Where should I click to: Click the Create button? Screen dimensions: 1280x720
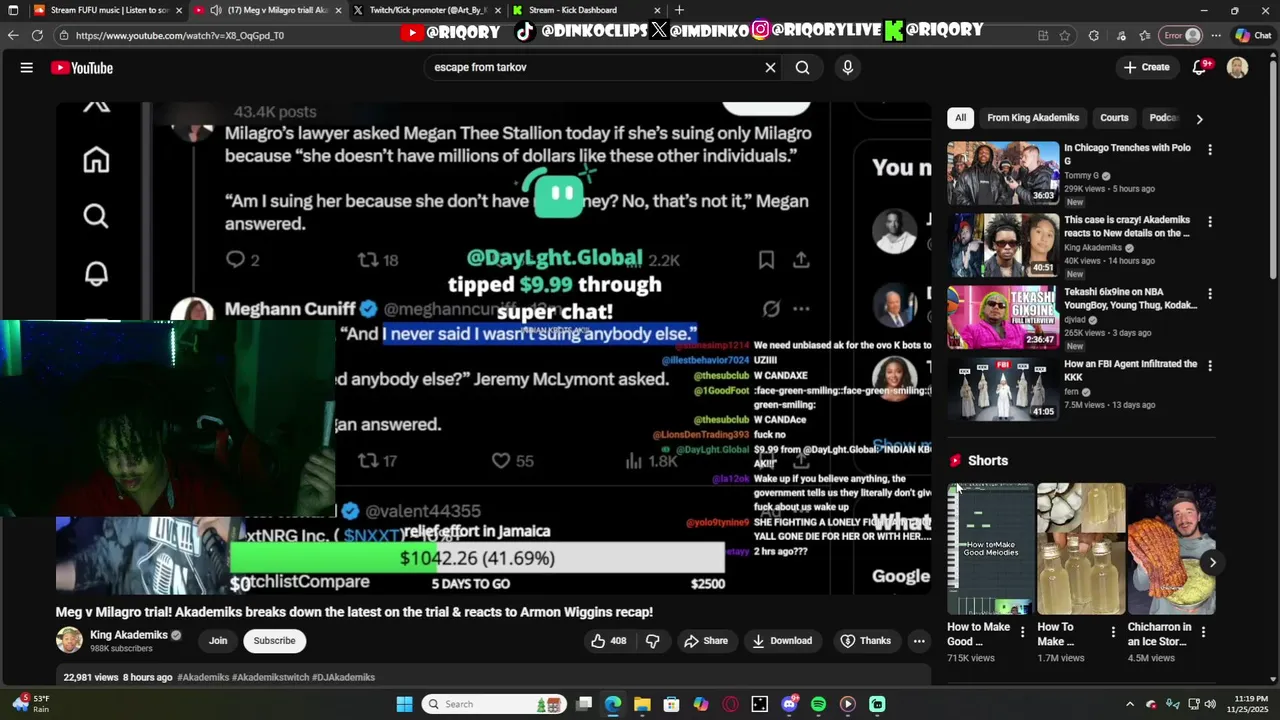[1146, 67]
